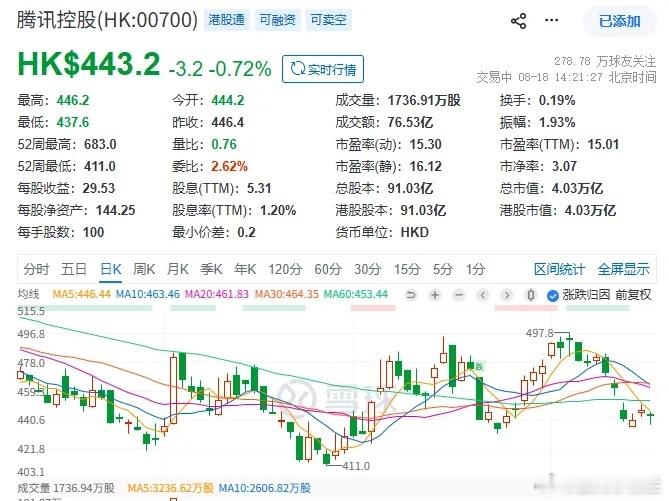Toggle the 涨跌归因 checkbox
The height and width of the screenshot is (501, 669).
pos(553,295)
